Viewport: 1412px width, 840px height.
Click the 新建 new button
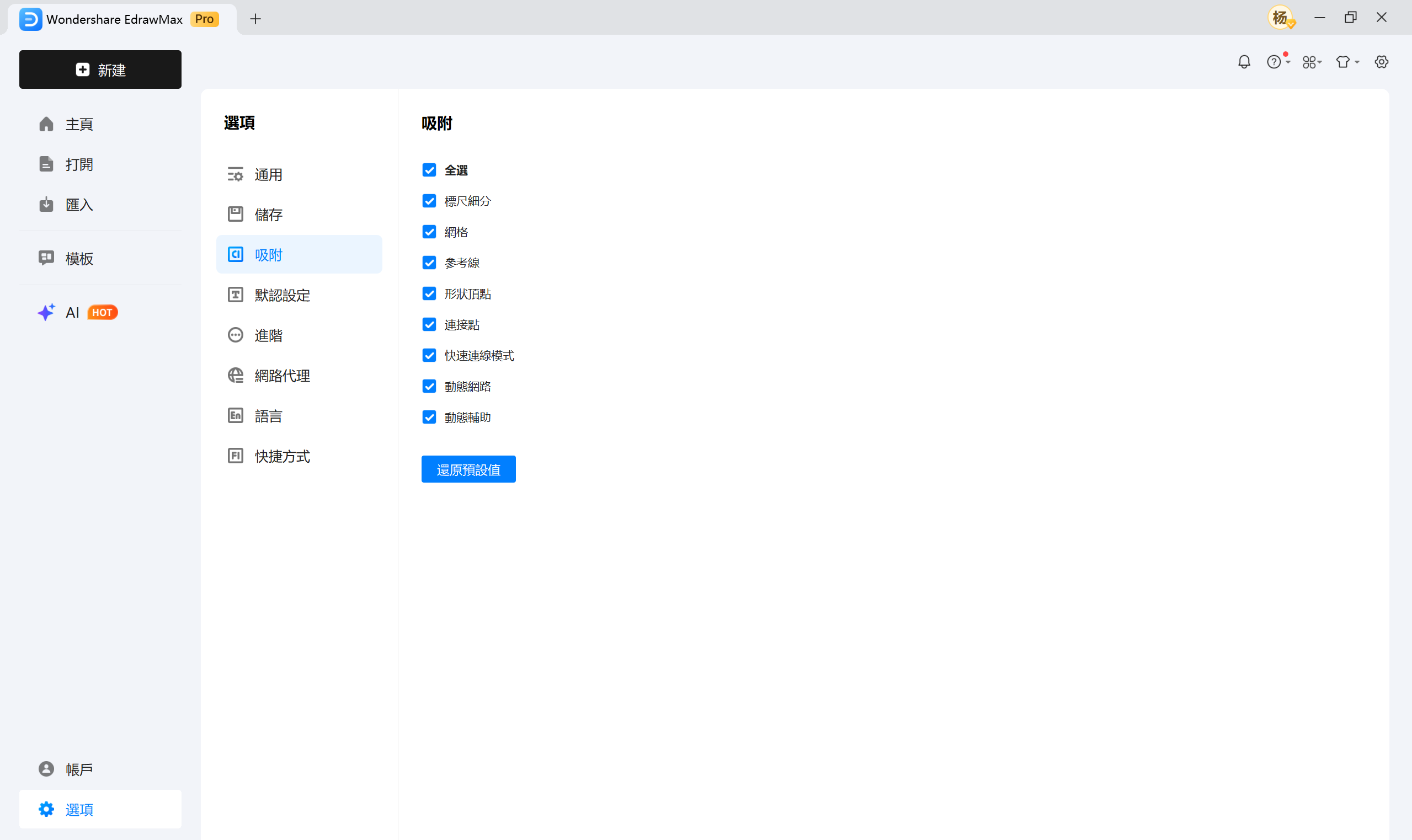pos(100,69)
